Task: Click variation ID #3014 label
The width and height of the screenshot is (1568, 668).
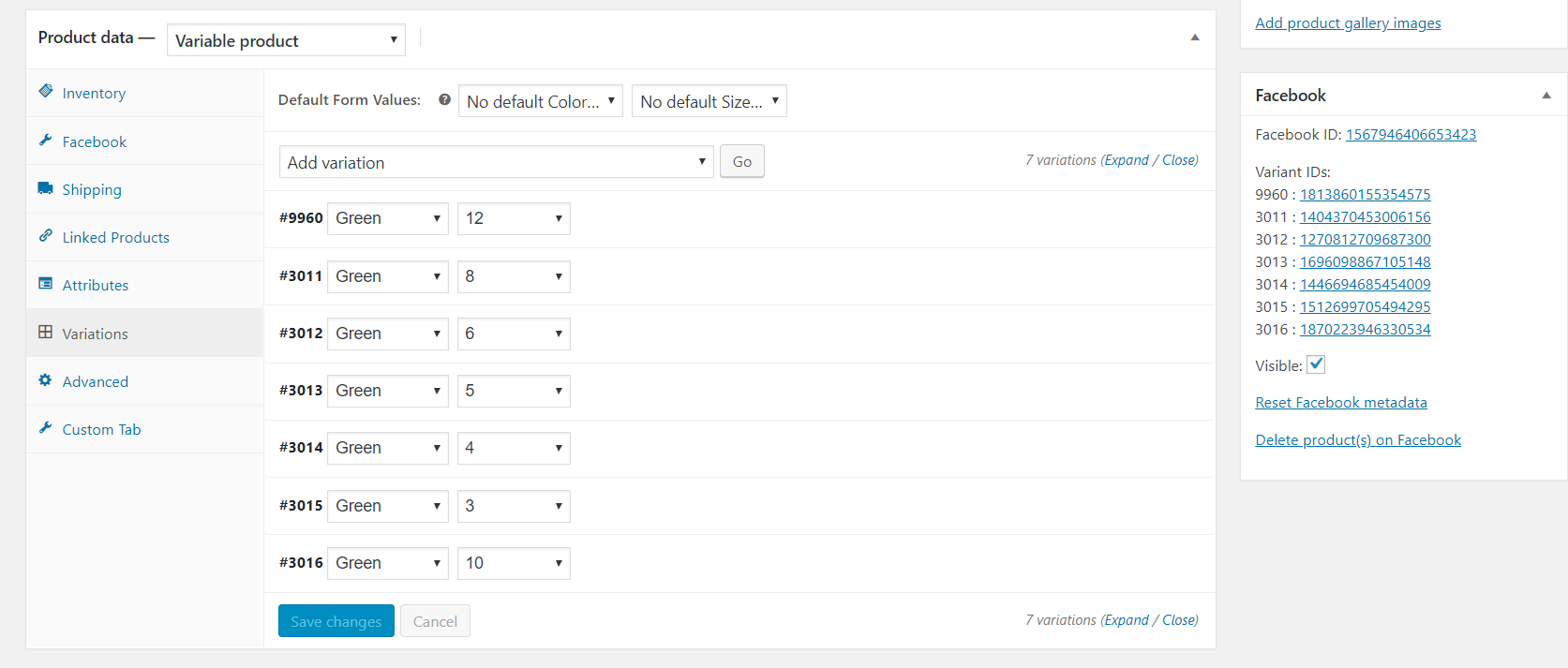Action: pyautogui.click(x=301, y=447)
